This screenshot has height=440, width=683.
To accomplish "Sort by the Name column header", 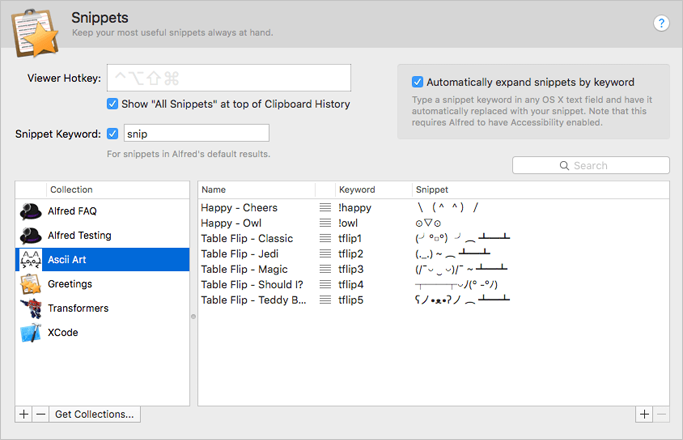I will click(x=213, y=190).
